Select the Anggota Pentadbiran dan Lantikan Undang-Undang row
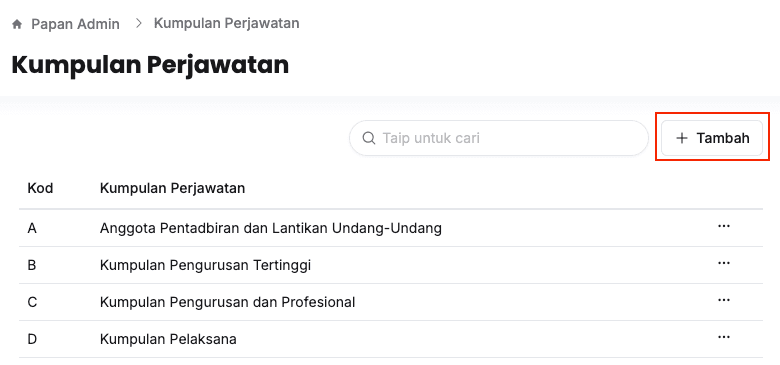The width and height of the screenshot is (780, 365). click(x=390, y=228)
